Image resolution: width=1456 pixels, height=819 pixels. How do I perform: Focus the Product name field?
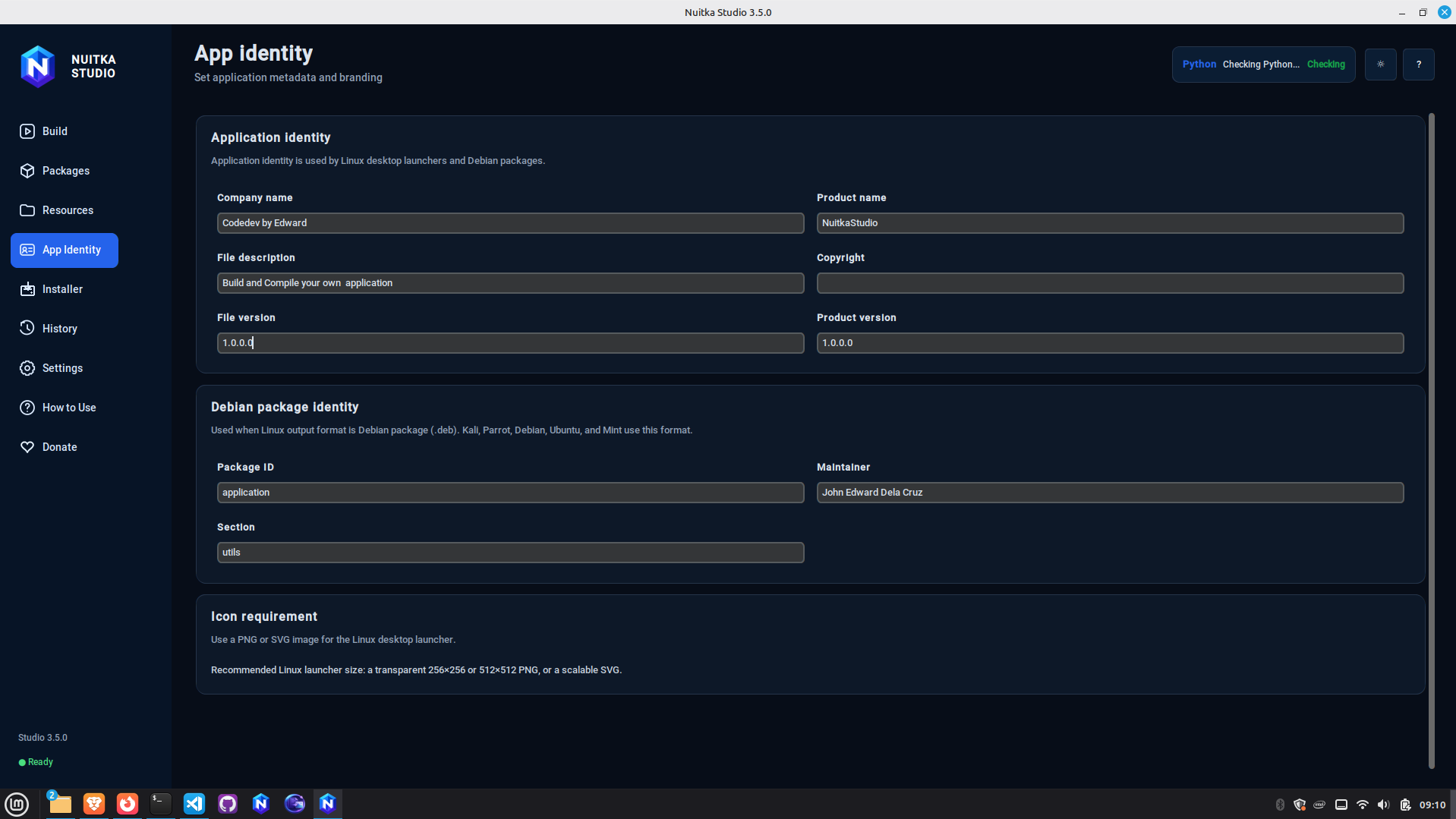pos(1110,223)
